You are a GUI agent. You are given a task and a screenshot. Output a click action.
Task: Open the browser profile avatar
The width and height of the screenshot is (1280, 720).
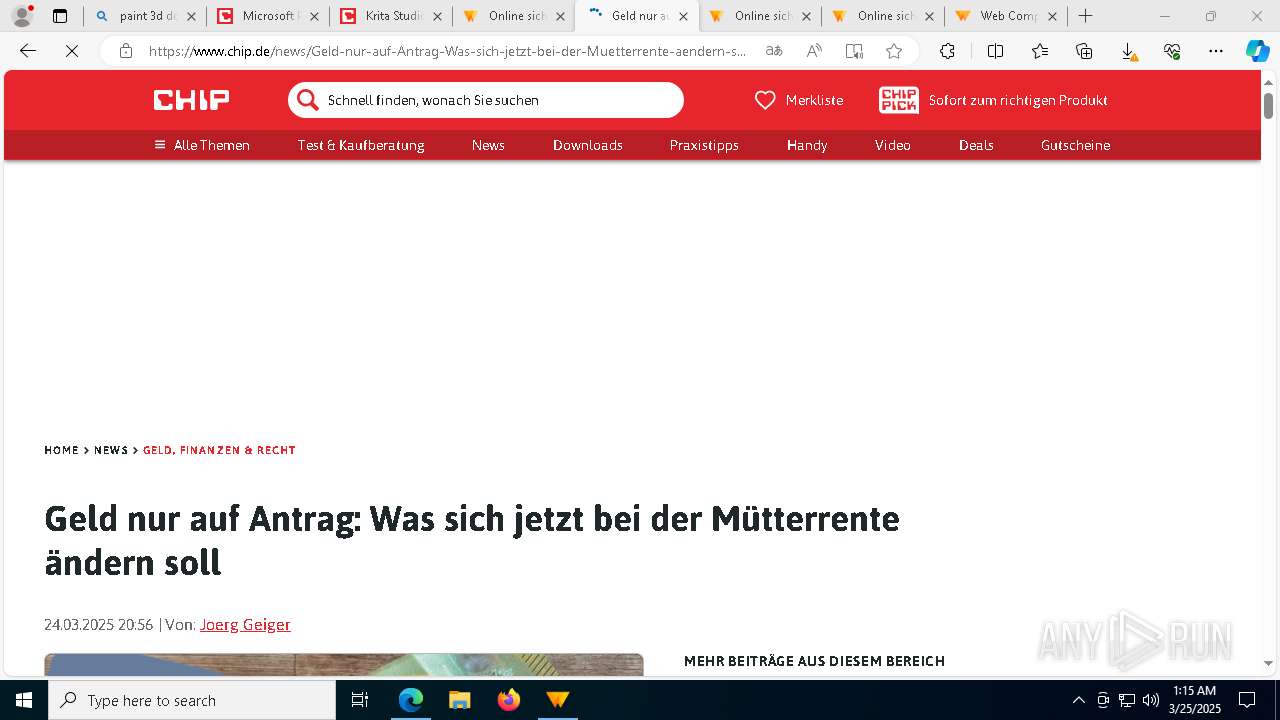(x=22, y=16)
